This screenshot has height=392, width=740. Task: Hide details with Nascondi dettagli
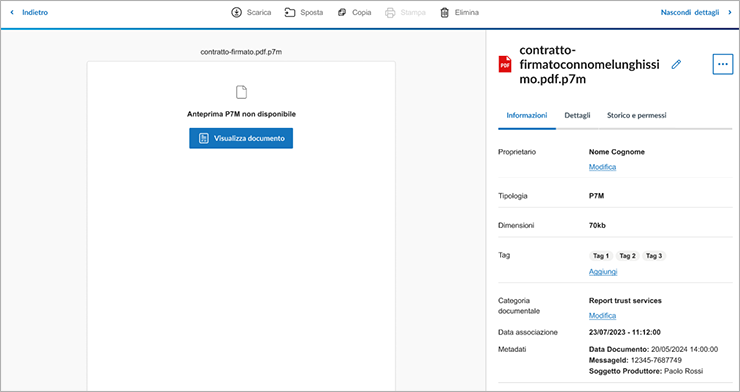[690, 13]
